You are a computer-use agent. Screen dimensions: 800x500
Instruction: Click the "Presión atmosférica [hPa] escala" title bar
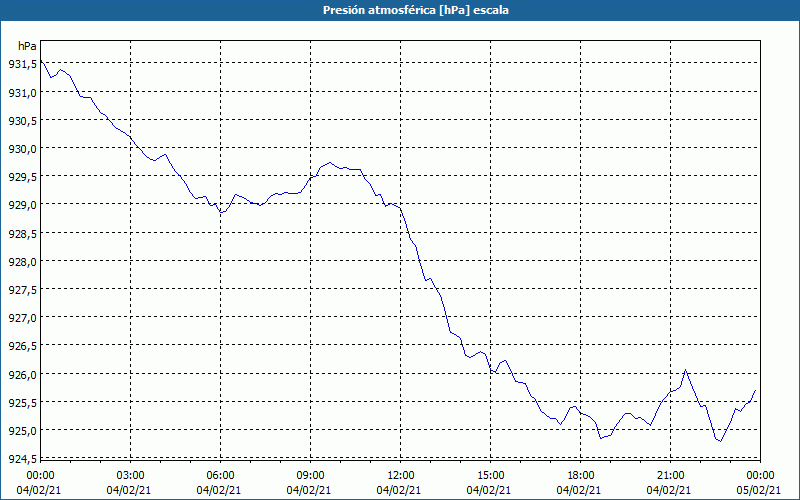[400, 10]
